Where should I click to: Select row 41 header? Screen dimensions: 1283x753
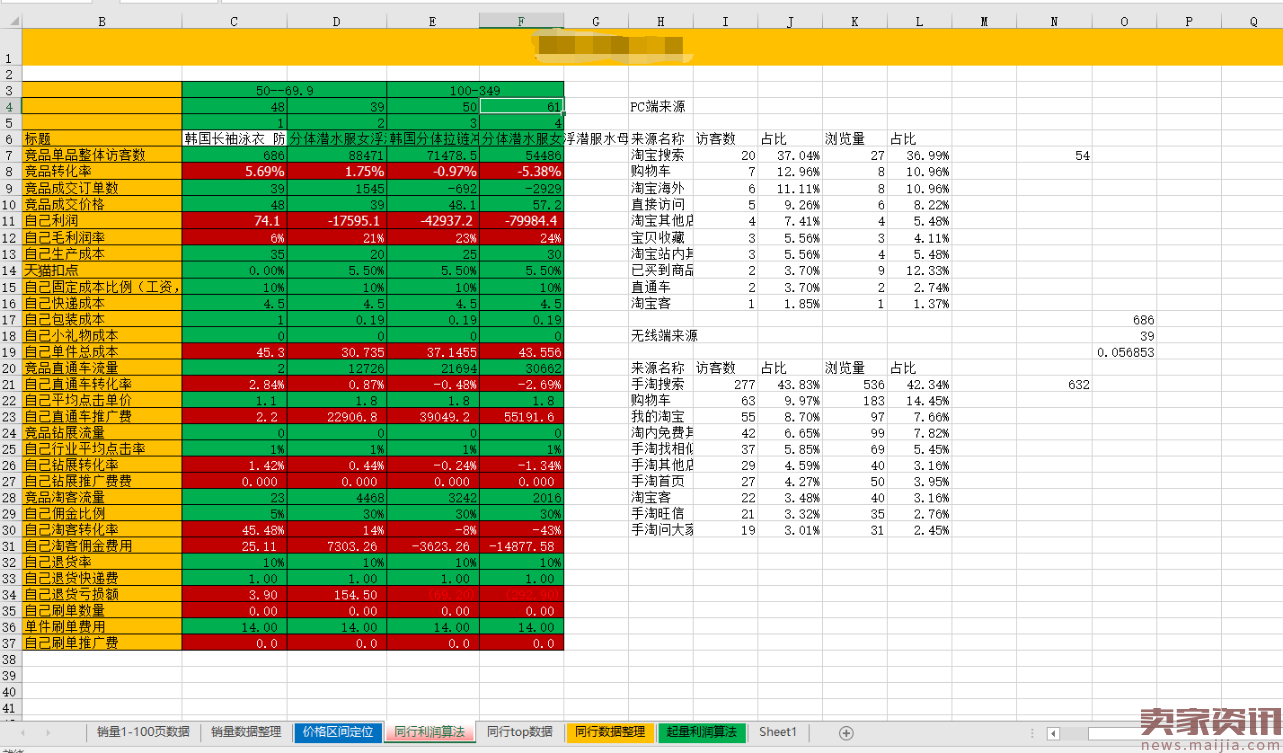tap(10, 708)
